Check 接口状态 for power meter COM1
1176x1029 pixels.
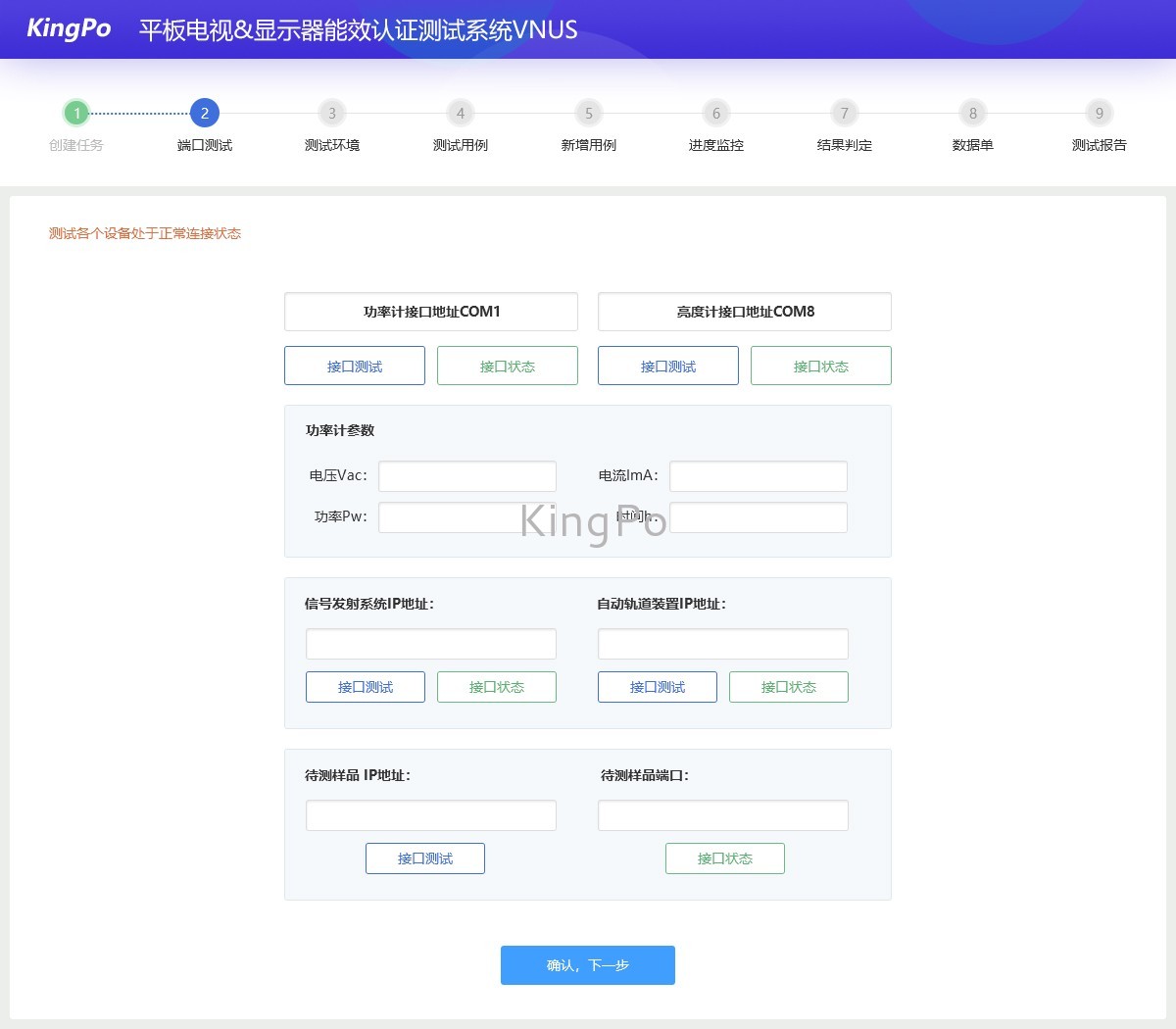tap(508, 366)
